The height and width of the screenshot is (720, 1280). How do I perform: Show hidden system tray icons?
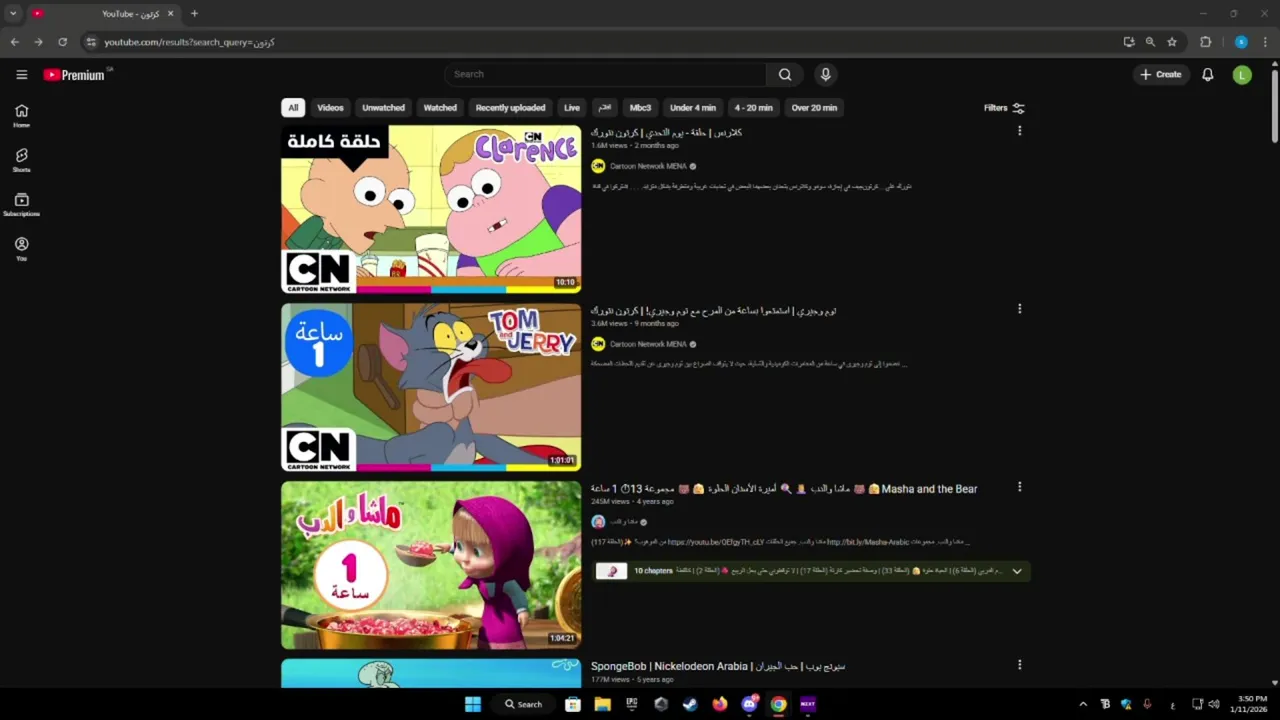[1083, 704]
